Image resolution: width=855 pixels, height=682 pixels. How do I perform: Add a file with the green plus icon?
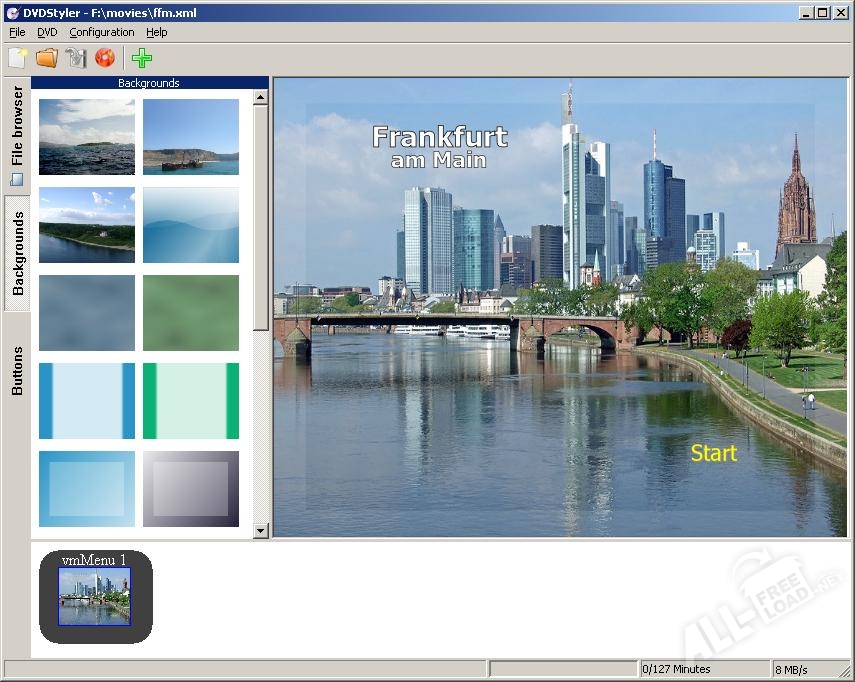coord(142,58)
